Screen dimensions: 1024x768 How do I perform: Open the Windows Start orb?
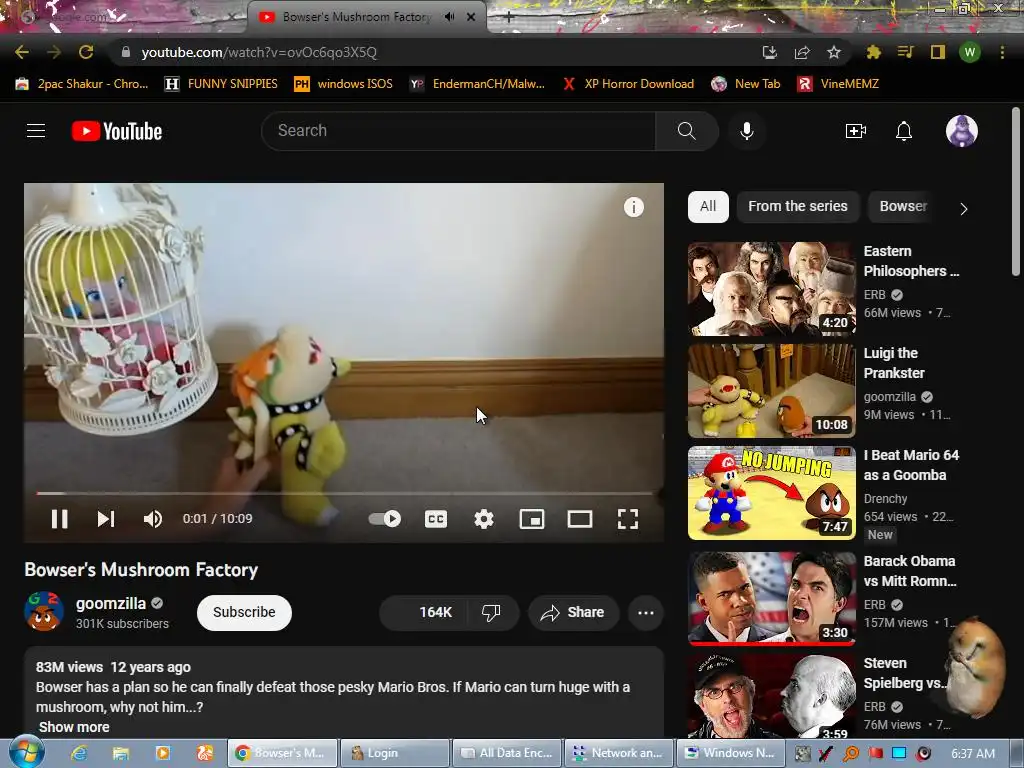[26, 752]
